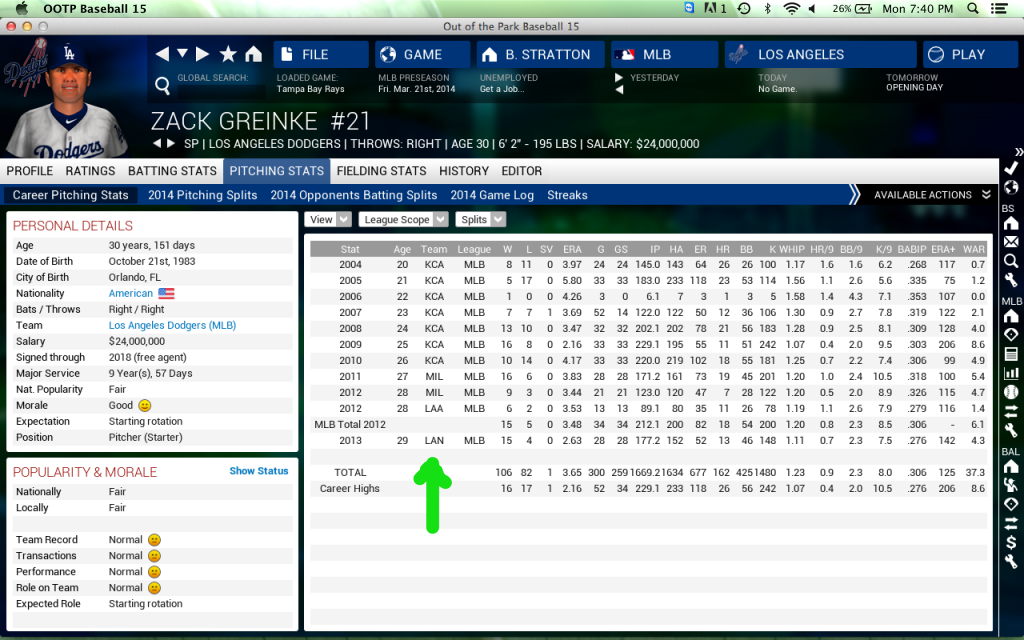1024x640 pixels.
Task: Open the View dropdown
Action: coord(329,219)
